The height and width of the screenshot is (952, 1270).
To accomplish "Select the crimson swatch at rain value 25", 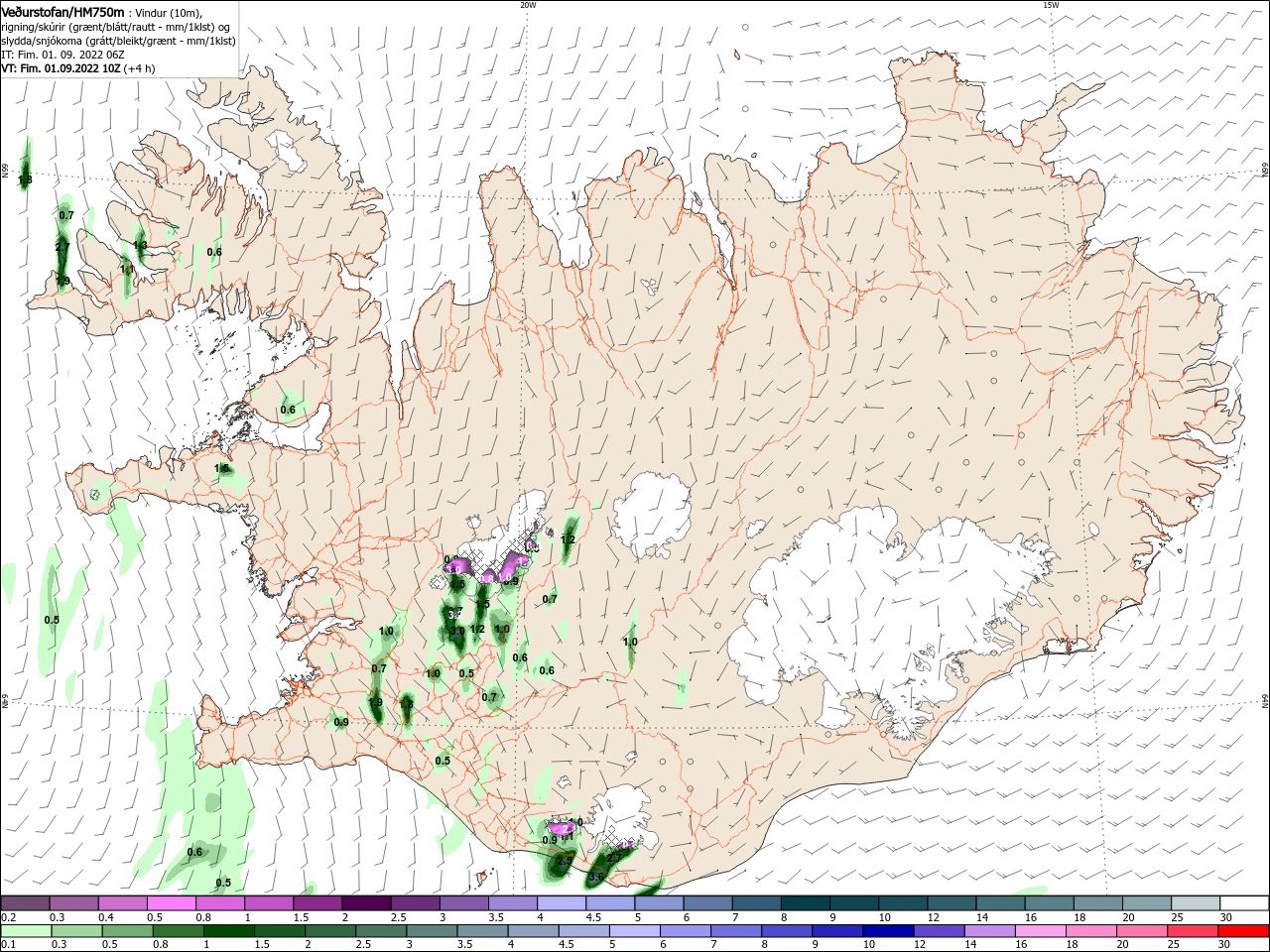I will (x=1195, y=931).
